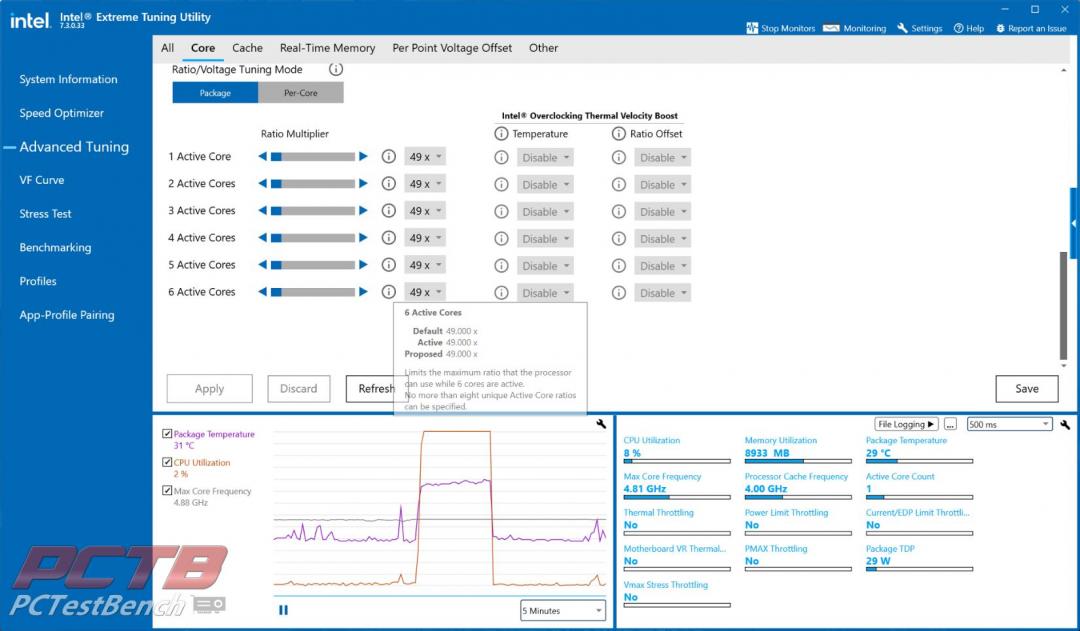This screenshot has width=1080, height=631.
Task: Increase the 6 Active Cores ratio with right arrow
Action: click(x=363, y=291)
